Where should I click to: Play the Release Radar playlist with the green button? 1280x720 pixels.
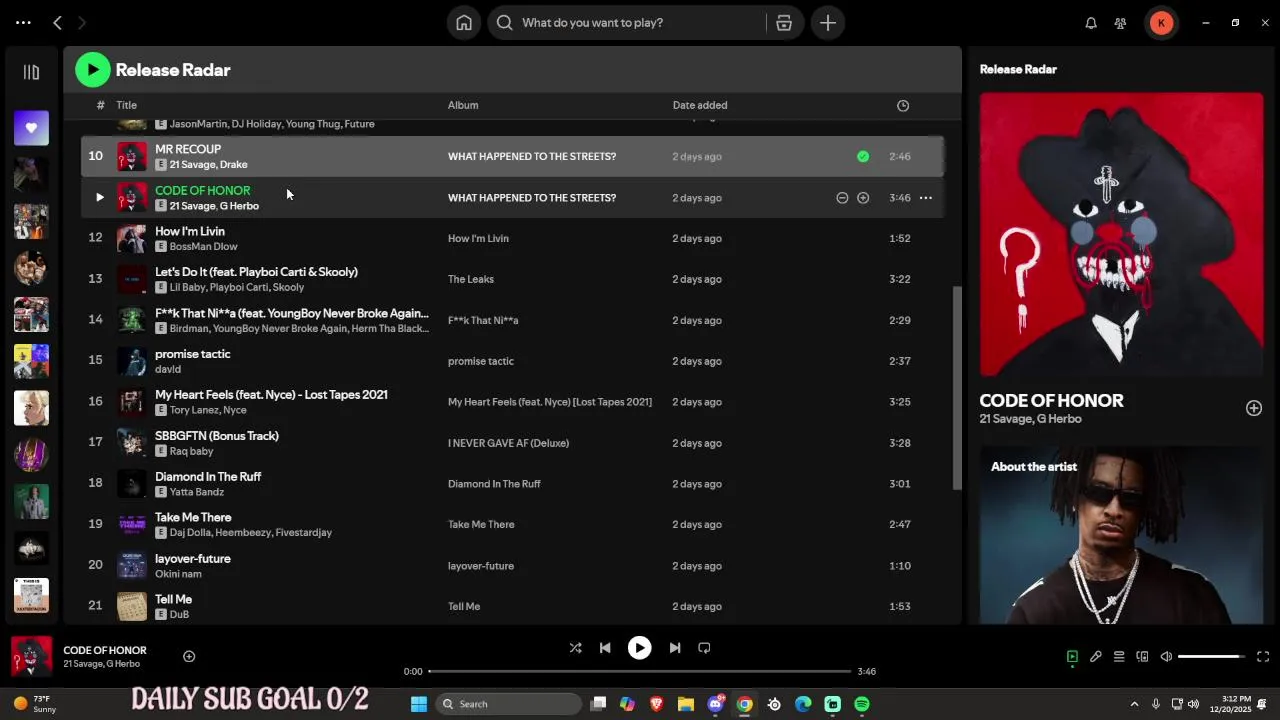[92, 69]
